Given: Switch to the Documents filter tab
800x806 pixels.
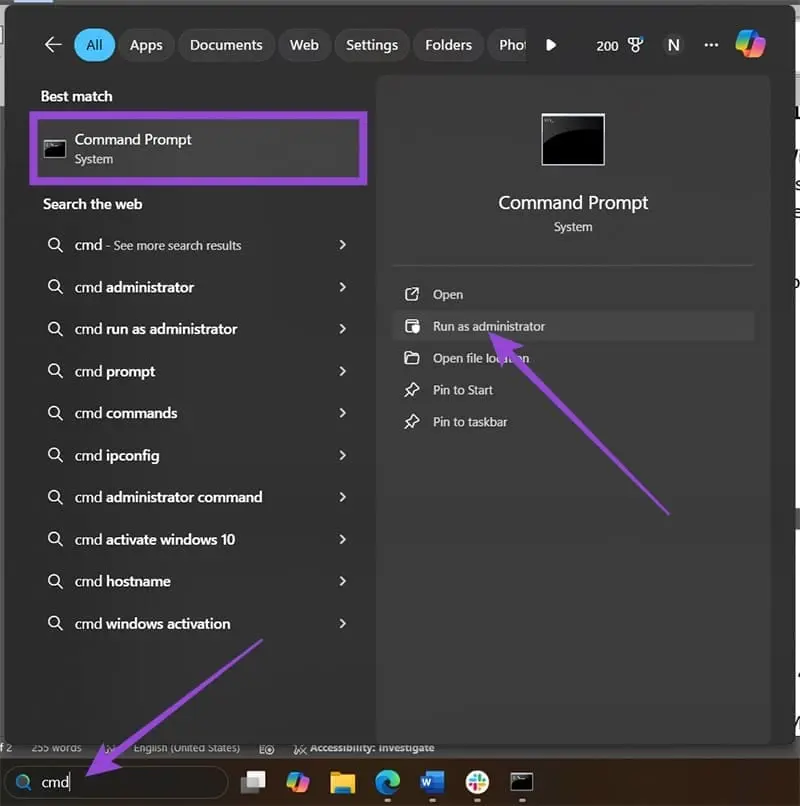Looking at the screenshot, I should click(226, 45).
